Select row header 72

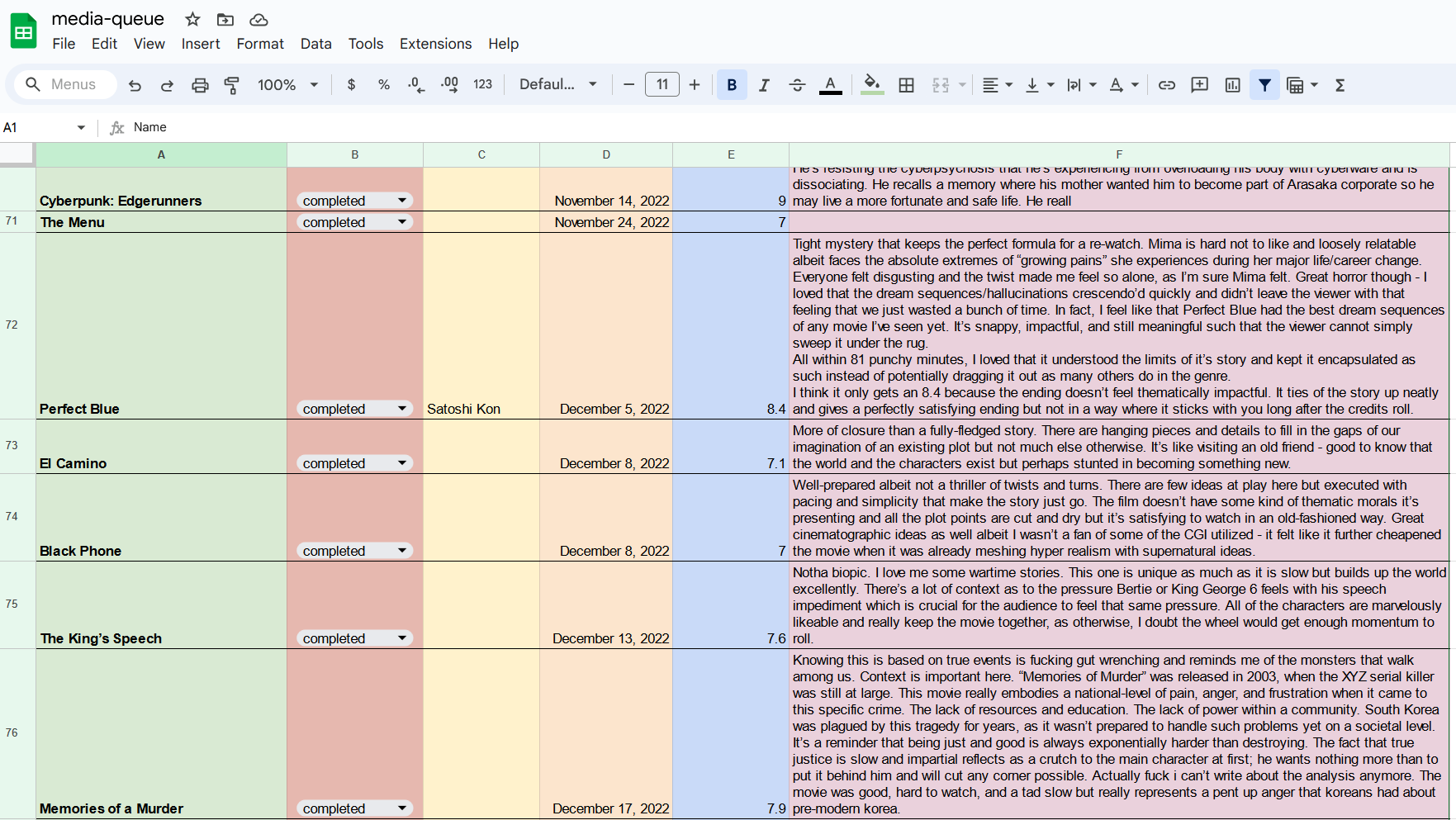pyautogui.click(x=17, y=325)
